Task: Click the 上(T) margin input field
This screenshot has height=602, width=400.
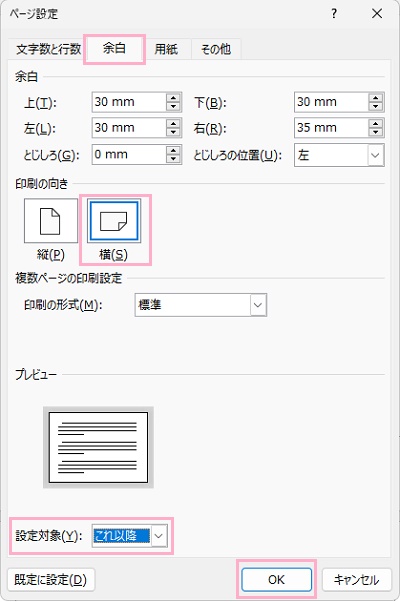Action: pyautogui.click(x=129, y=102)
